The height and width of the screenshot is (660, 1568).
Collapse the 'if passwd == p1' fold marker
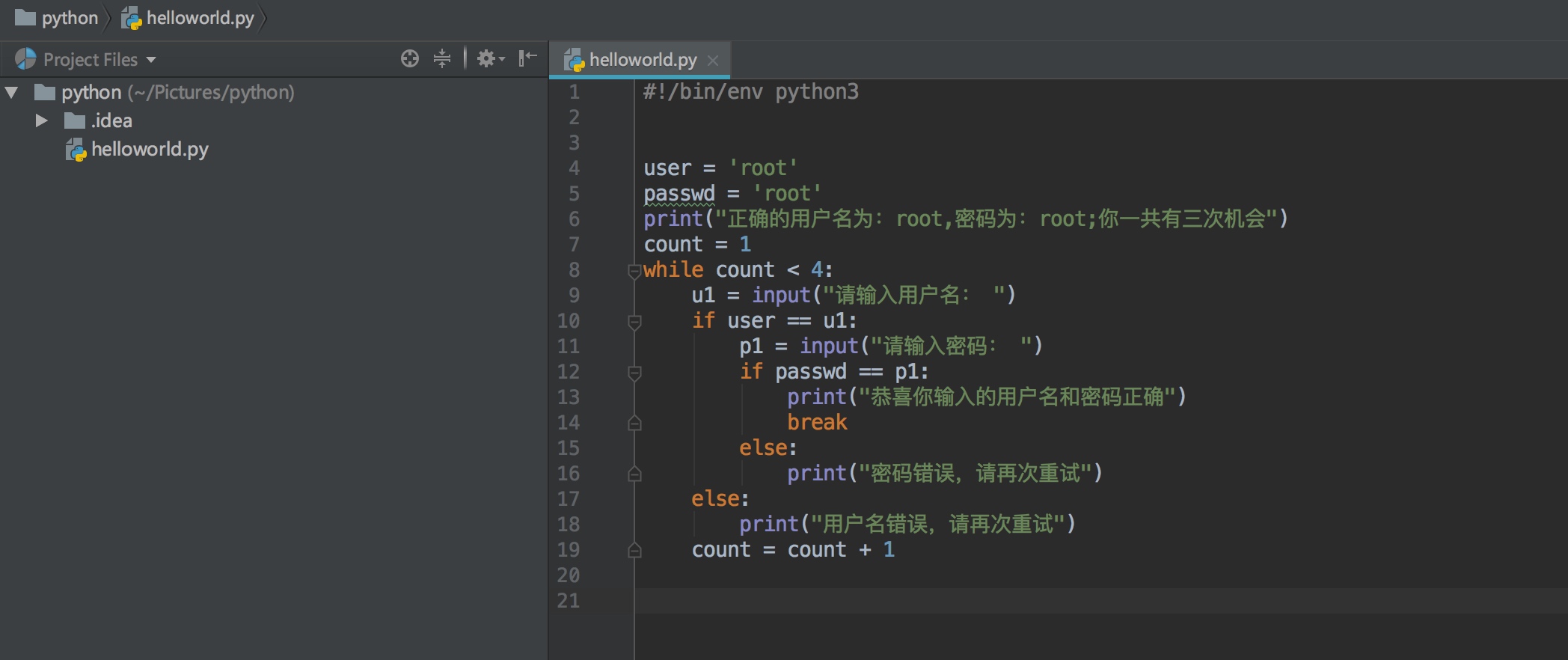click(634, 373)
